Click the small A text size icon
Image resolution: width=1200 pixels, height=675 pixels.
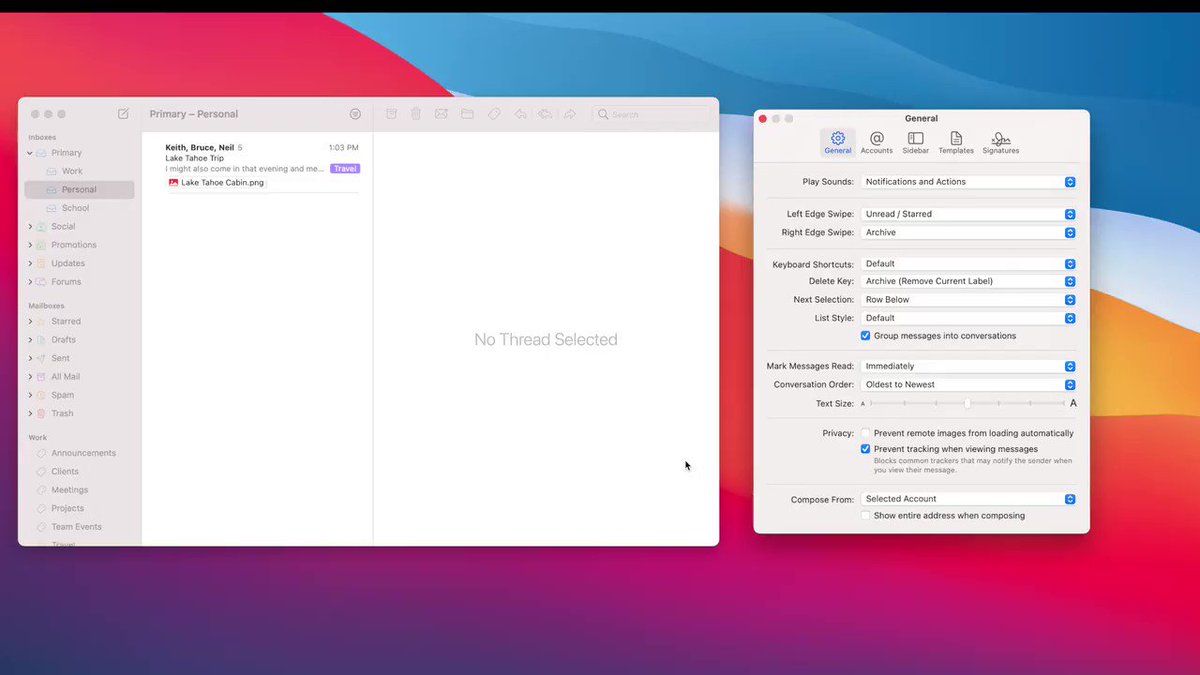click(x=863, y=404)
